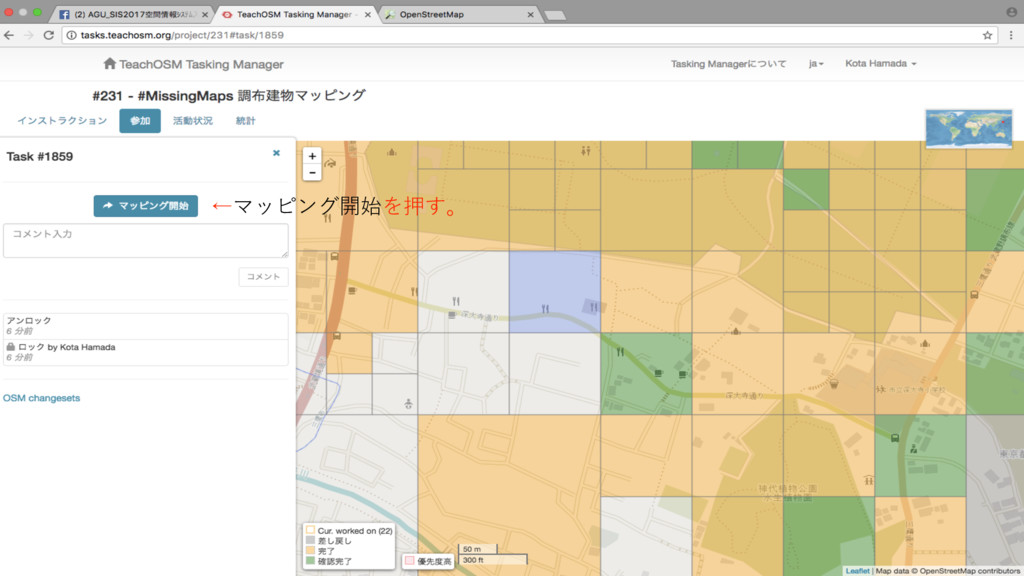Open the OSM changesets link
This screenshot has height=576, width=1024.
point(41,398)
